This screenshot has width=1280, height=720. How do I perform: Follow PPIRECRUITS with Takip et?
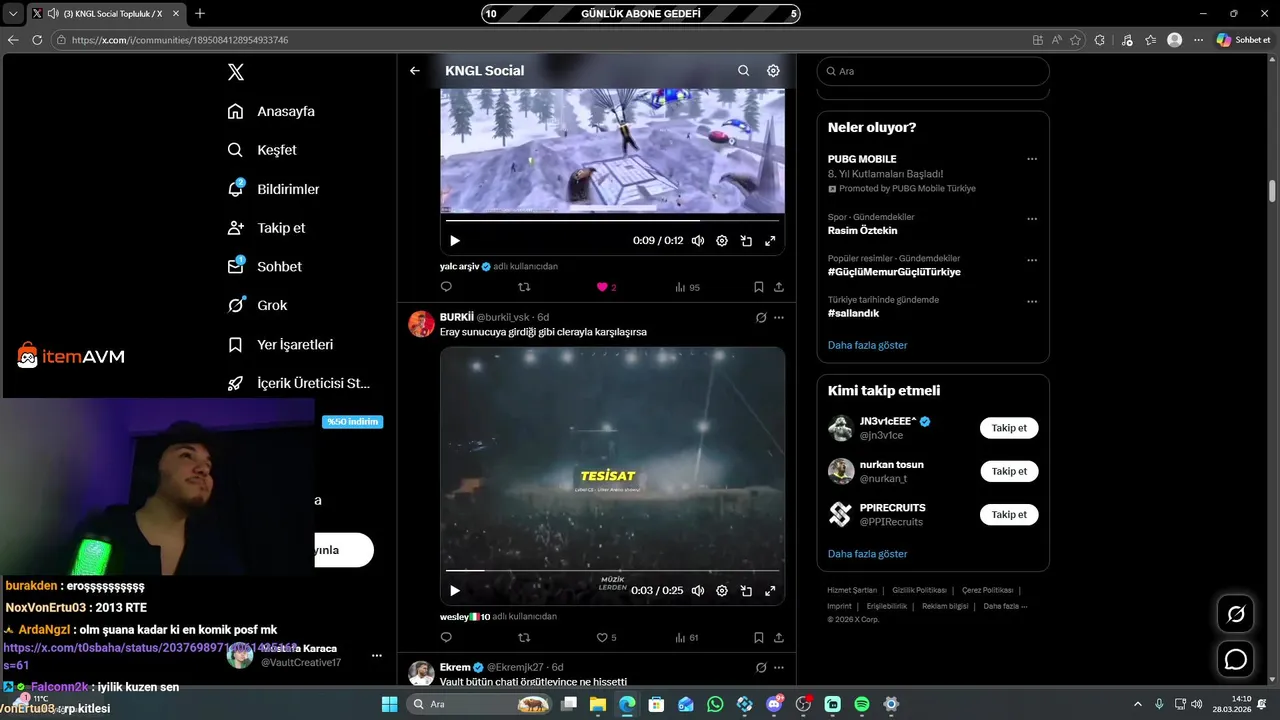pos(1009,514)
